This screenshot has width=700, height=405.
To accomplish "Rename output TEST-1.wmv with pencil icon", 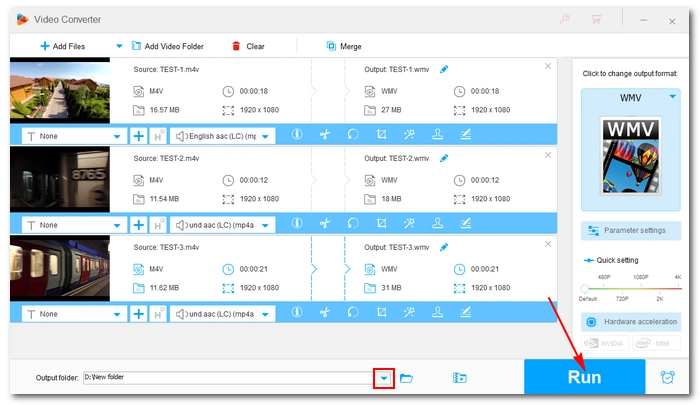I will 444,69.
